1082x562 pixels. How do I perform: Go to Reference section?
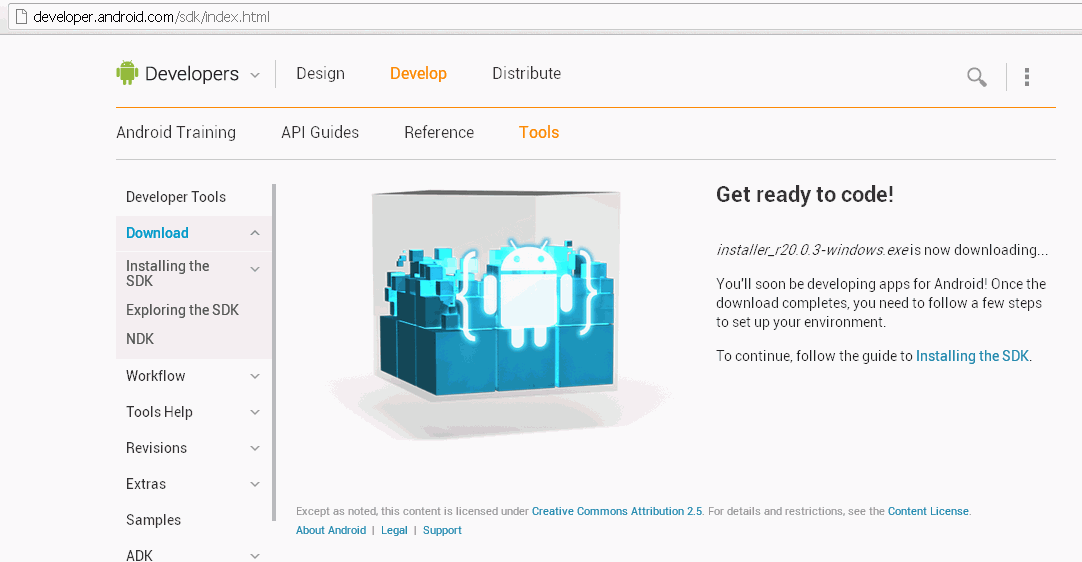point(439,133)
